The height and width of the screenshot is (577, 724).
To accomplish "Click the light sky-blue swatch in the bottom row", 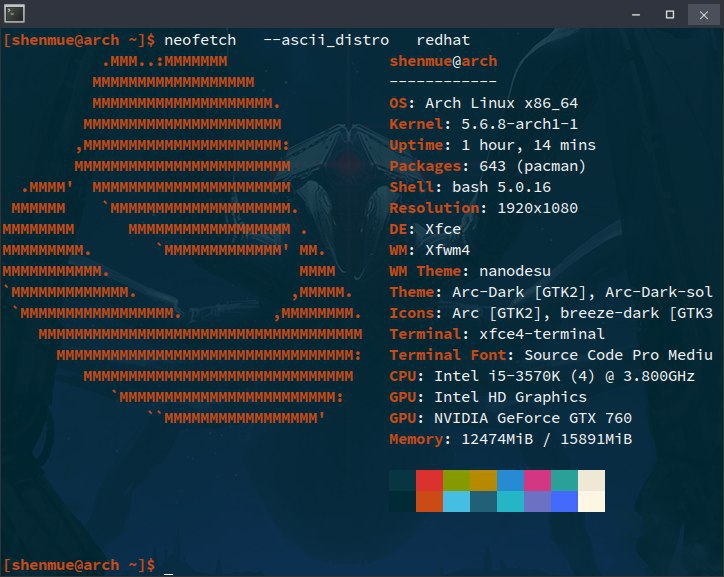I will pyautogui.click(x=457, y=501).
